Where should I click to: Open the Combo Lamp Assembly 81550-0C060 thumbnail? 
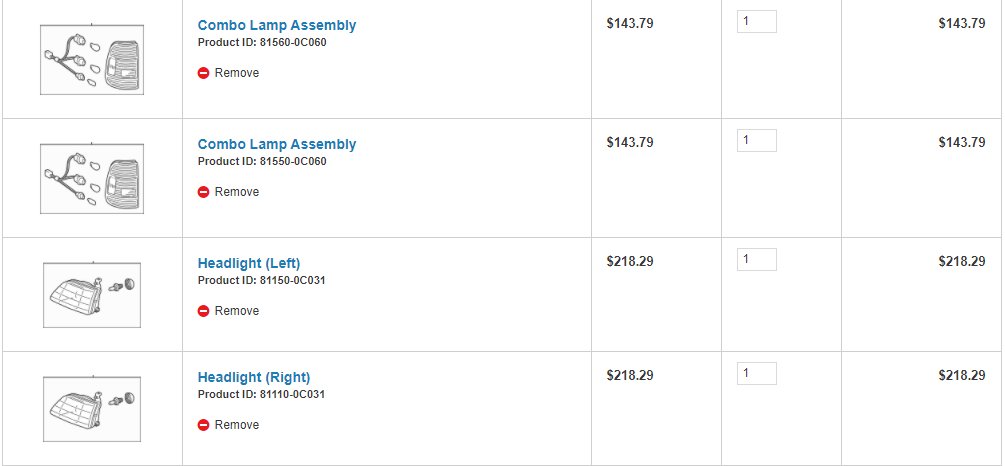point(92,178)
